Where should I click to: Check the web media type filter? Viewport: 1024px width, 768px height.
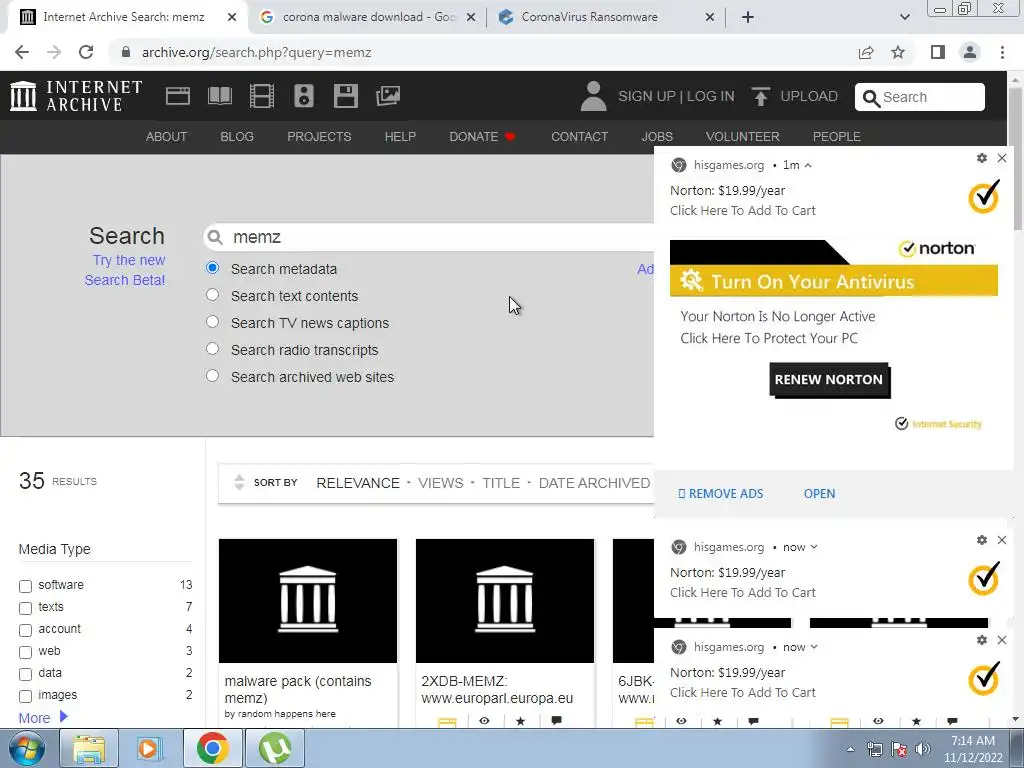(25, 652)
